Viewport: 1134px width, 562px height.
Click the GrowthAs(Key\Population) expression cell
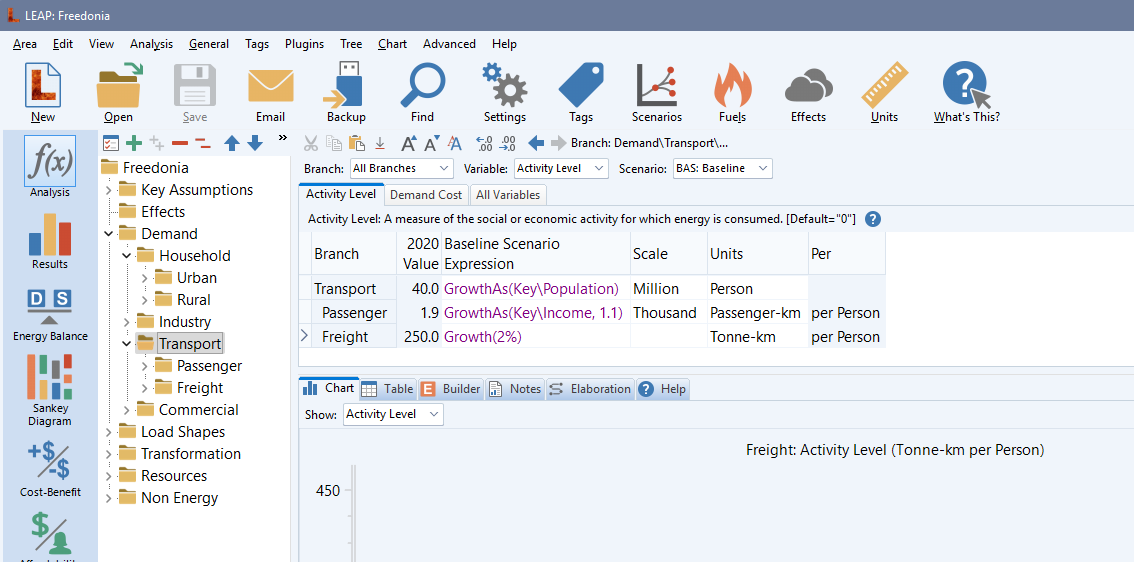pos(536,289)
